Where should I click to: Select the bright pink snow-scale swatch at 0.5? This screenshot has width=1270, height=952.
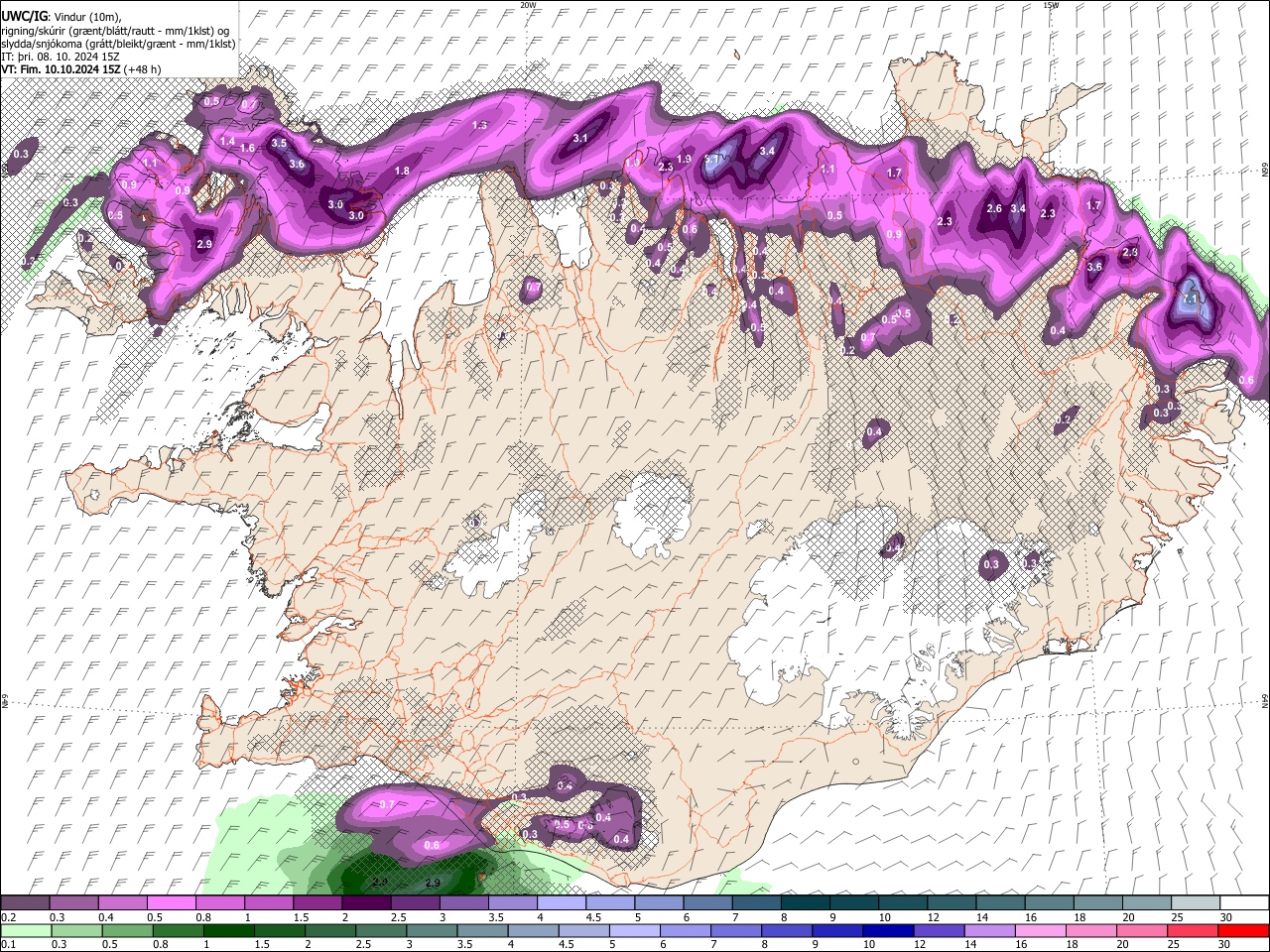coord(172,903)
